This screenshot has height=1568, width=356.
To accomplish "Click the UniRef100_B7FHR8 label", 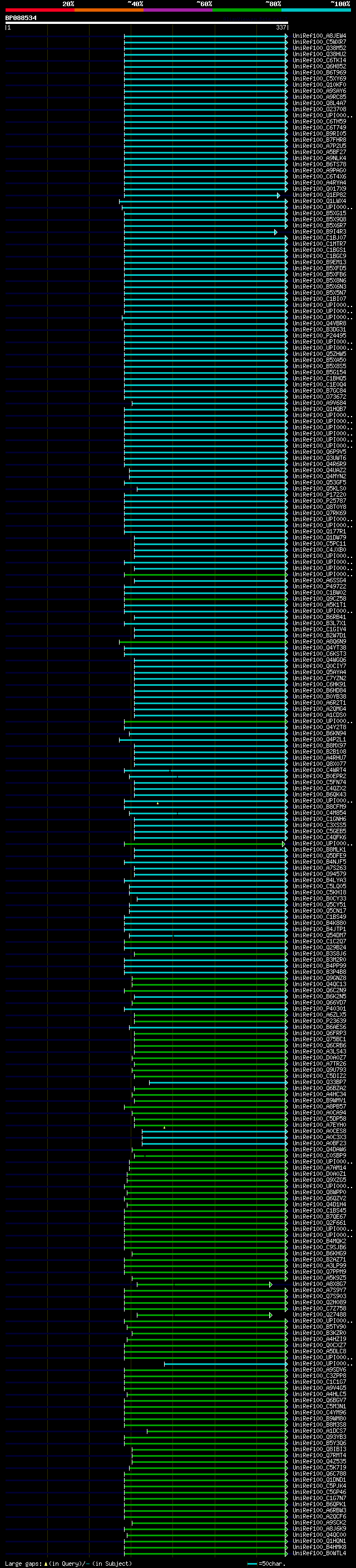I will tap(319, 140).
